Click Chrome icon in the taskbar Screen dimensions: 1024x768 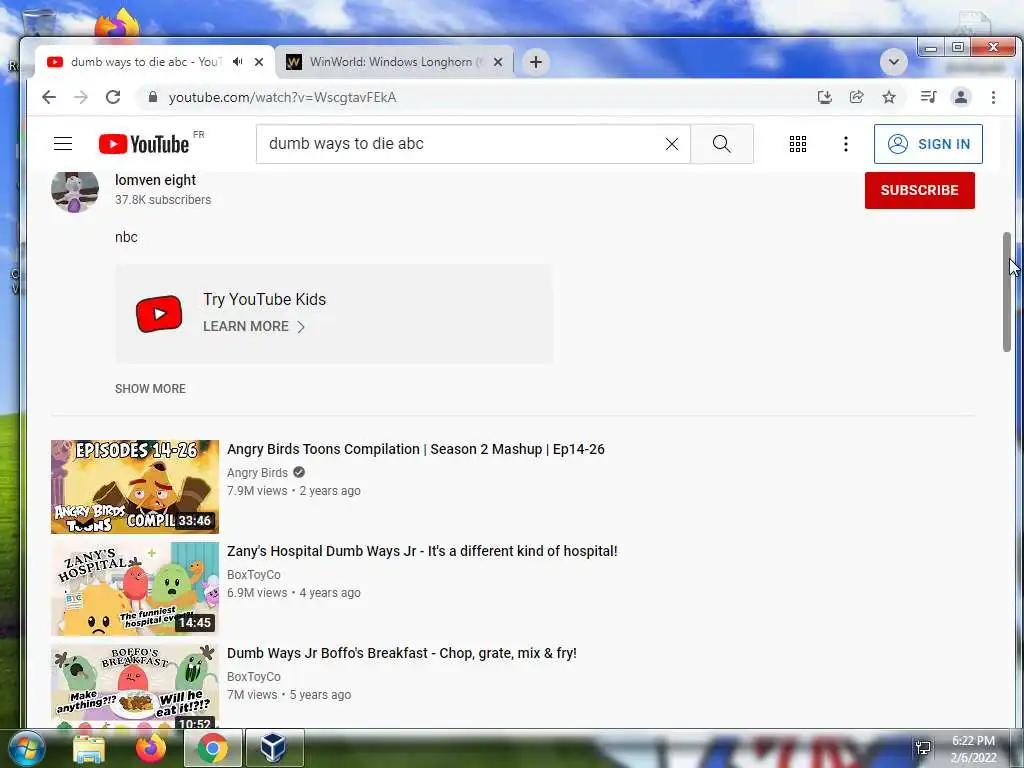[x=213, y=748]
